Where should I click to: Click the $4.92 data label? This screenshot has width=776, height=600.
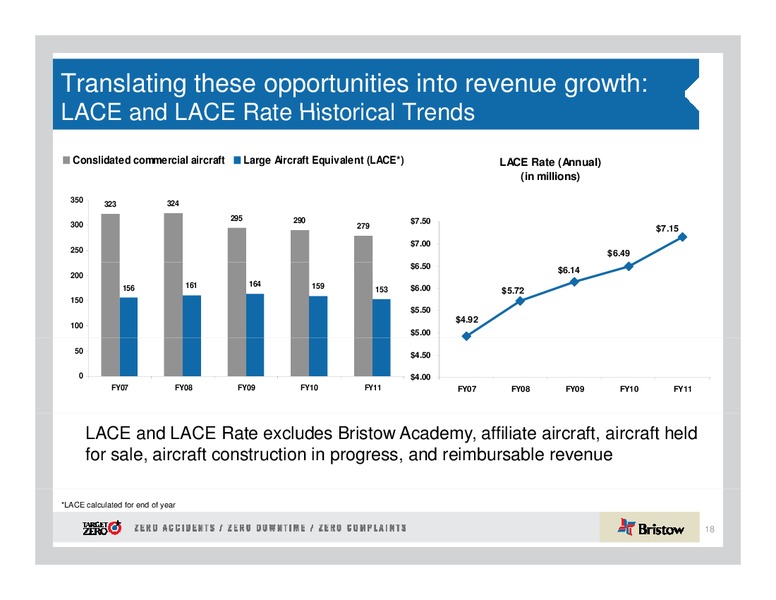tap(467, 320)
